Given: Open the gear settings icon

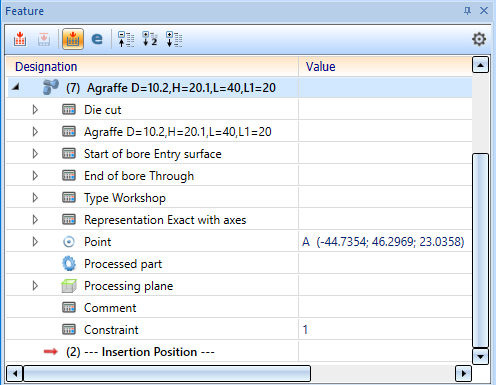Looking at the screenshot, I should [479, 39].
